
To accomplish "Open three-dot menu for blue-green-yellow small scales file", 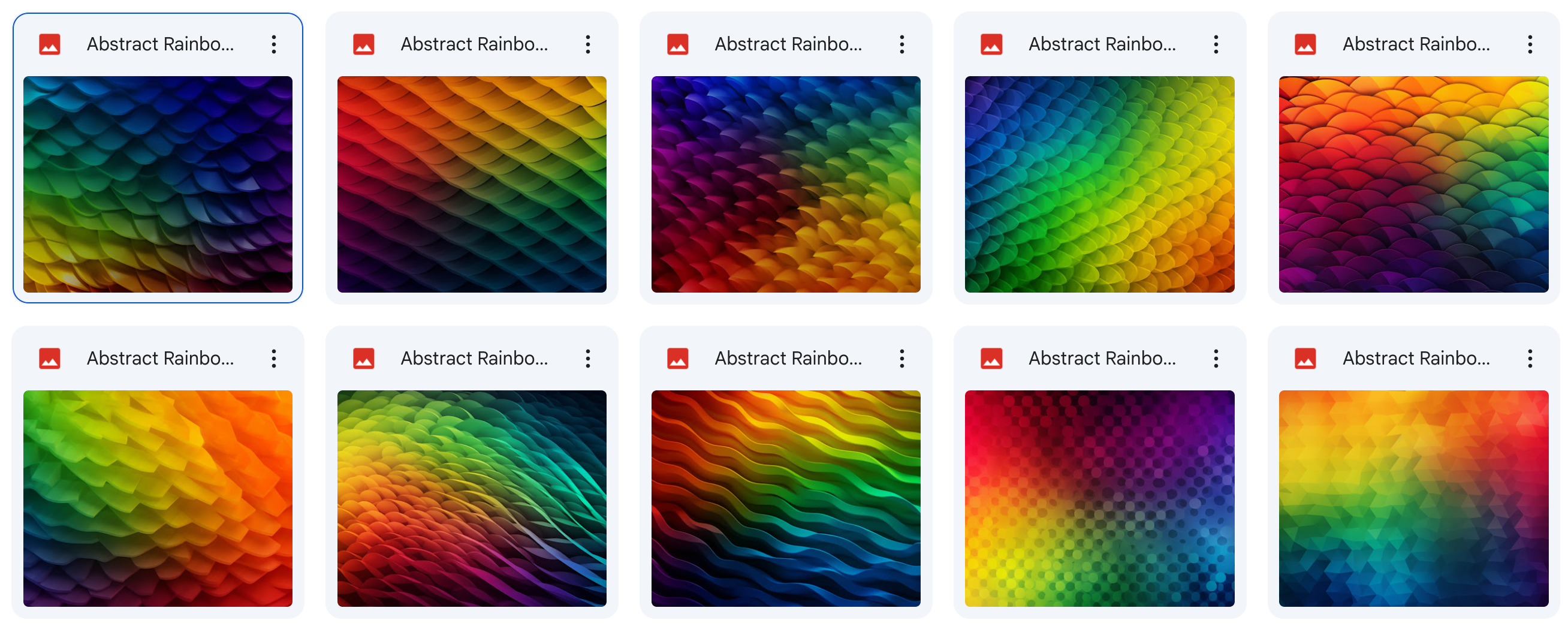I will tap(1216, 44).
